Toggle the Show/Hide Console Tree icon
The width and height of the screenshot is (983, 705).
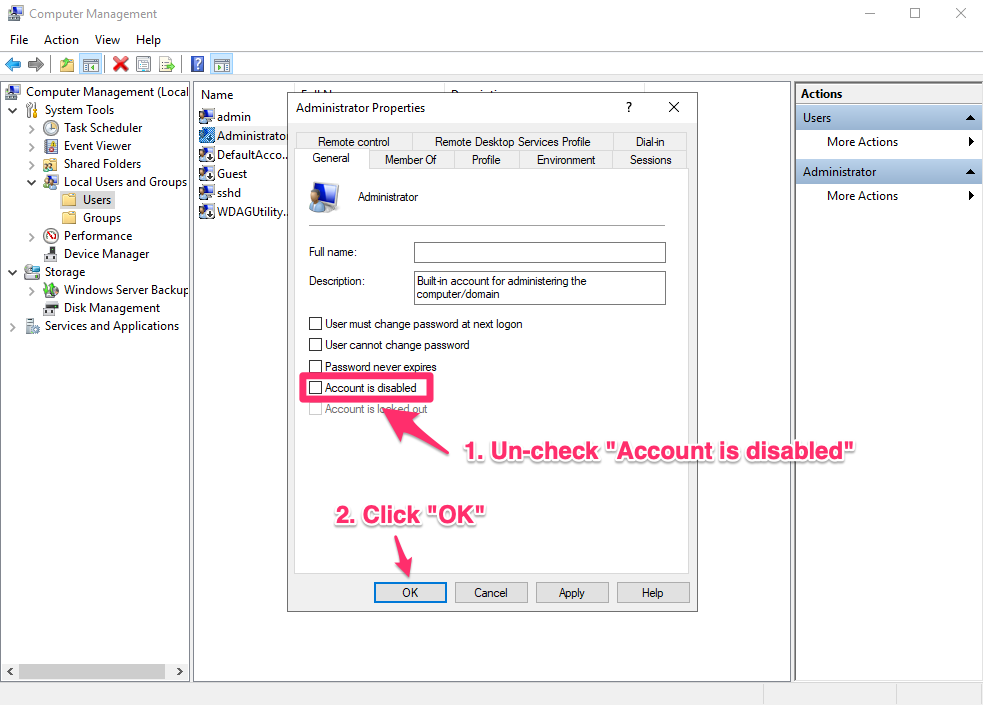tap(90, 64)
